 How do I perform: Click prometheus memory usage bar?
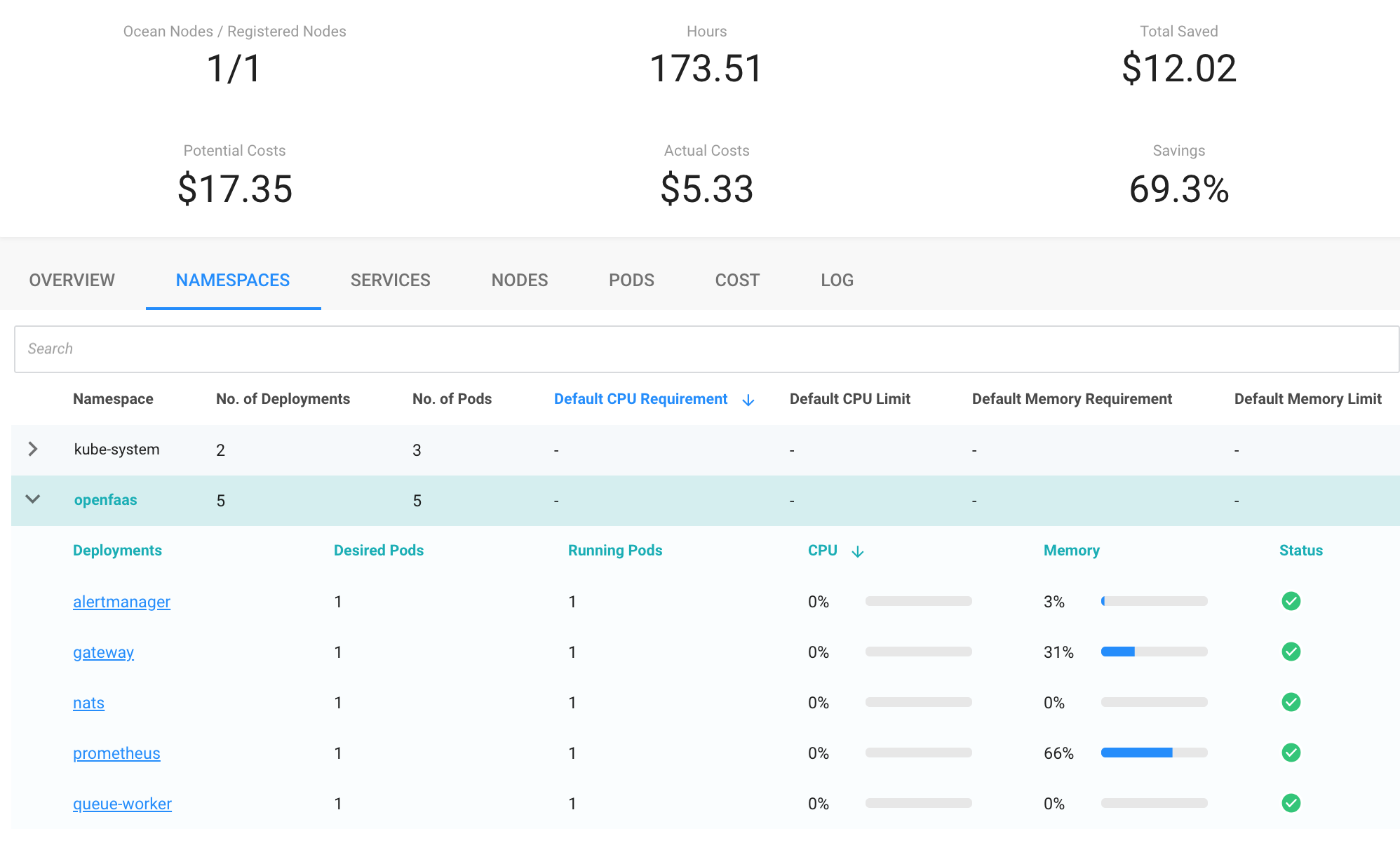coord(1154,753)
